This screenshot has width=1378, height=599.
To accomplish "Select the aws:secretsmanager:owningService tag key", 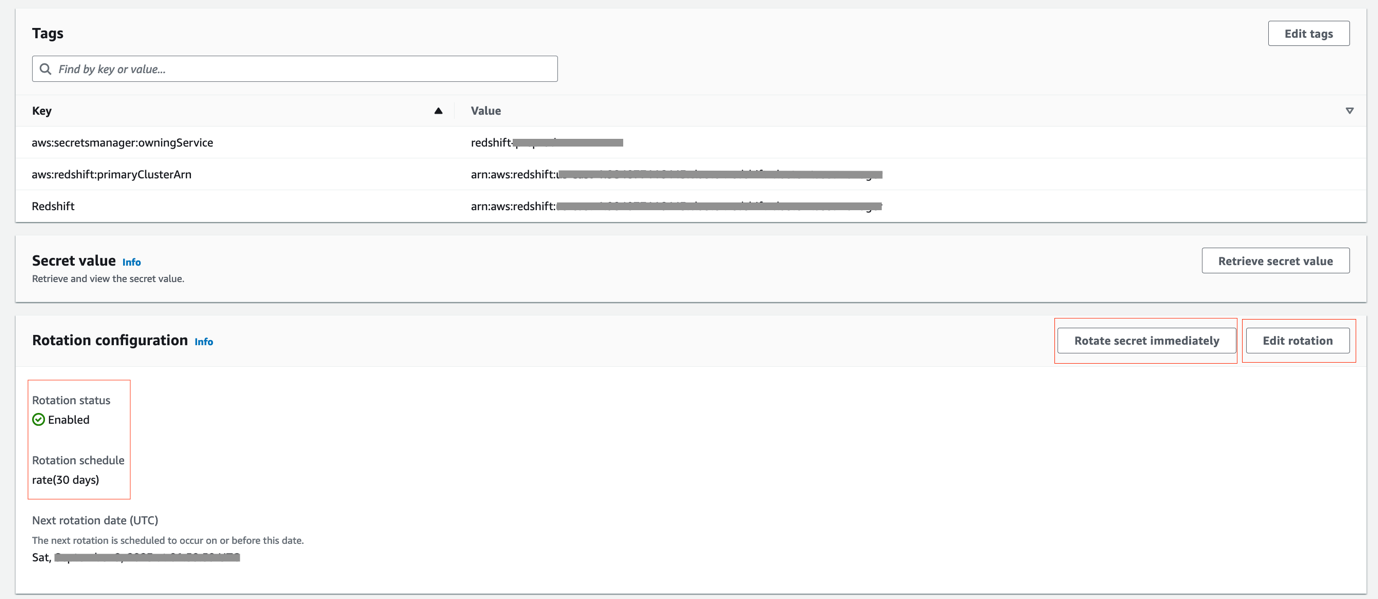I will [x=122, y=143].
